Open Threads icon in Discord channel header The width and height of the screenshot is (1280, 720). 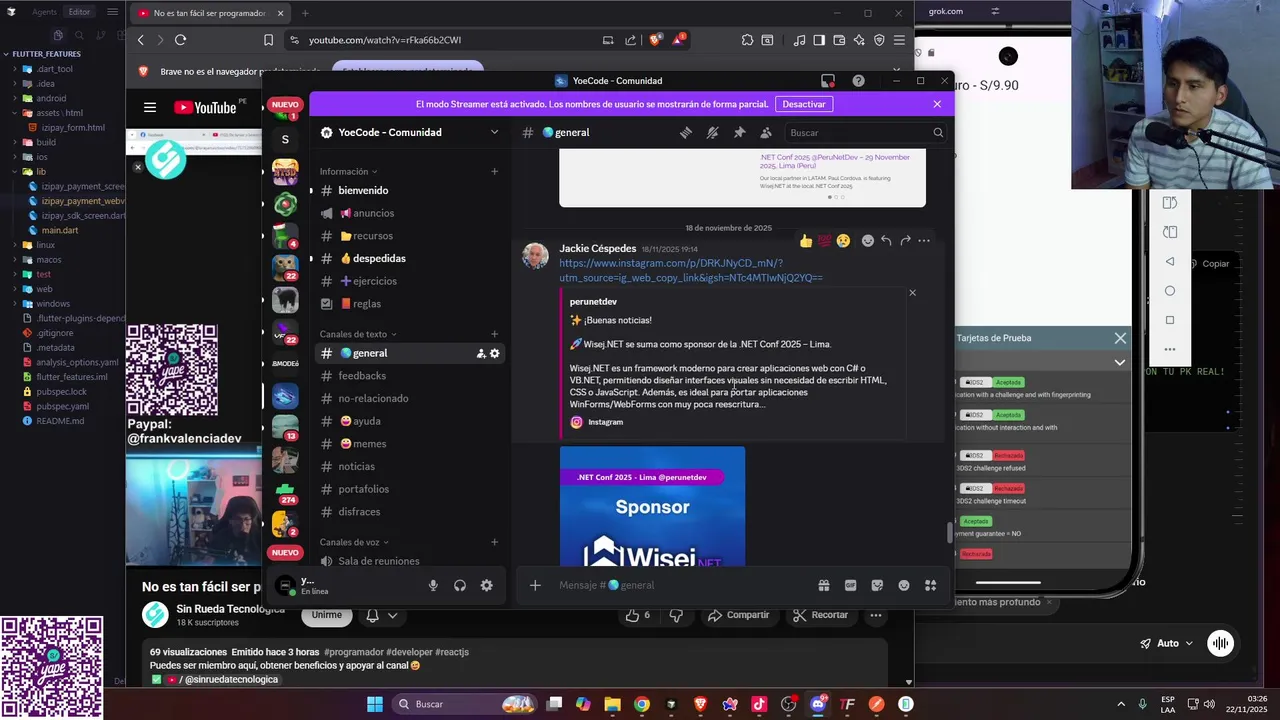(686, 132)
